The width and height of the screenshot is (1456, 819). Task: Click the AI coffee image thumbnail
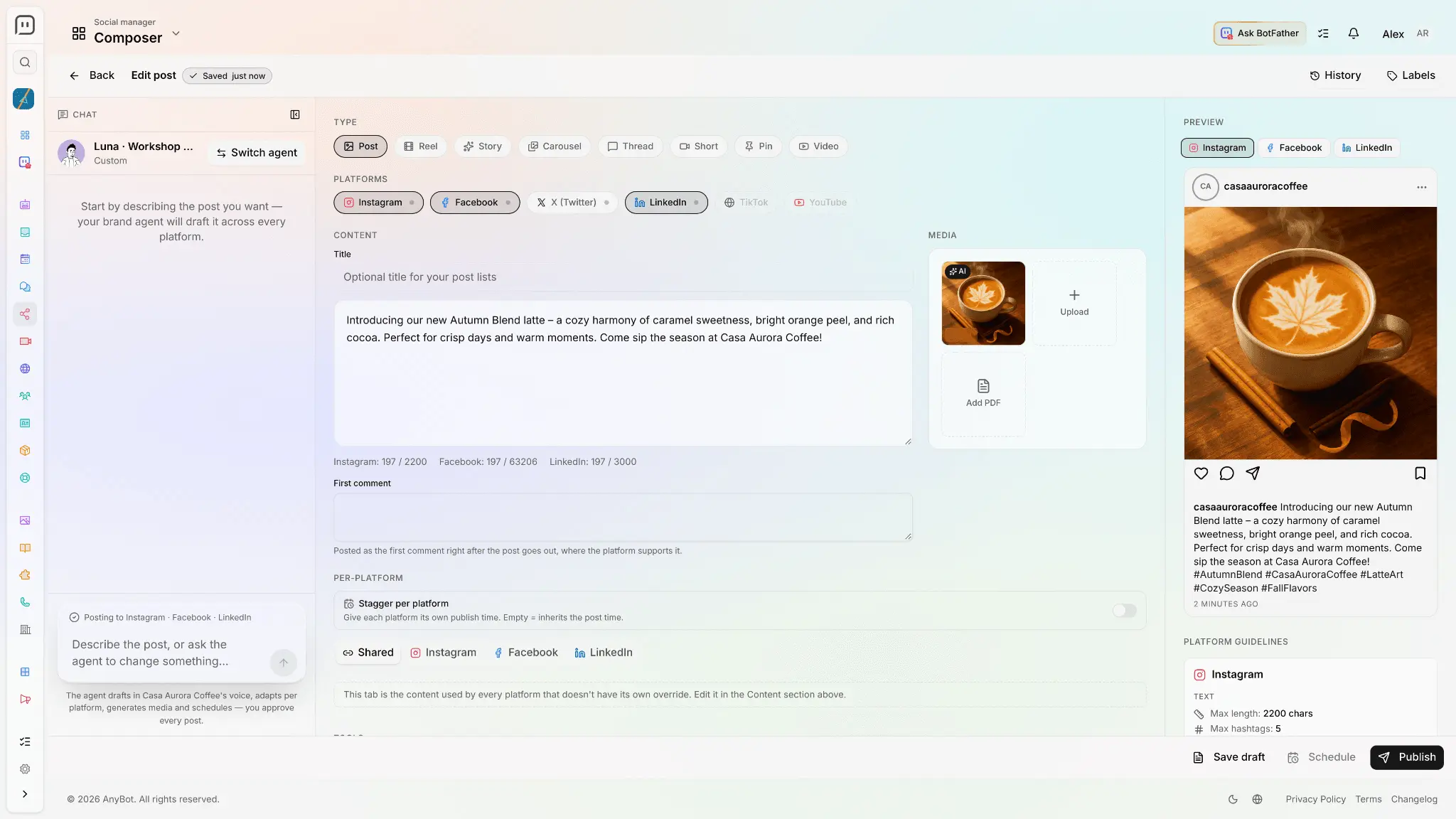(983, 304)
